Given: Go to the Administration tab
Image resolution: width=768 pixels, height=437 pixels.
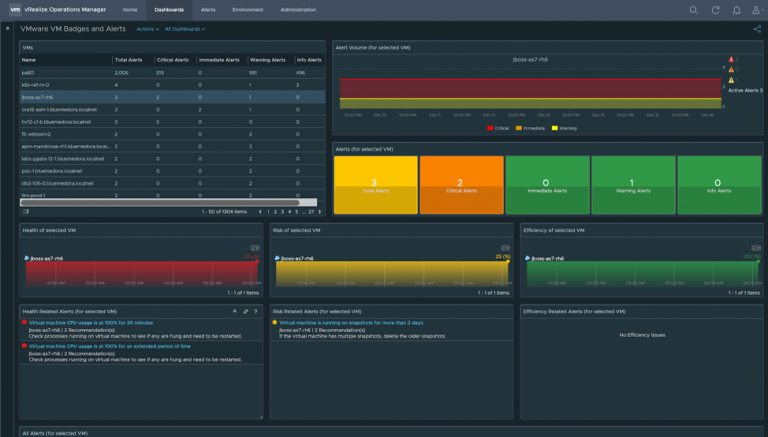Looking at the screenshot, I should tap(298, 9).
